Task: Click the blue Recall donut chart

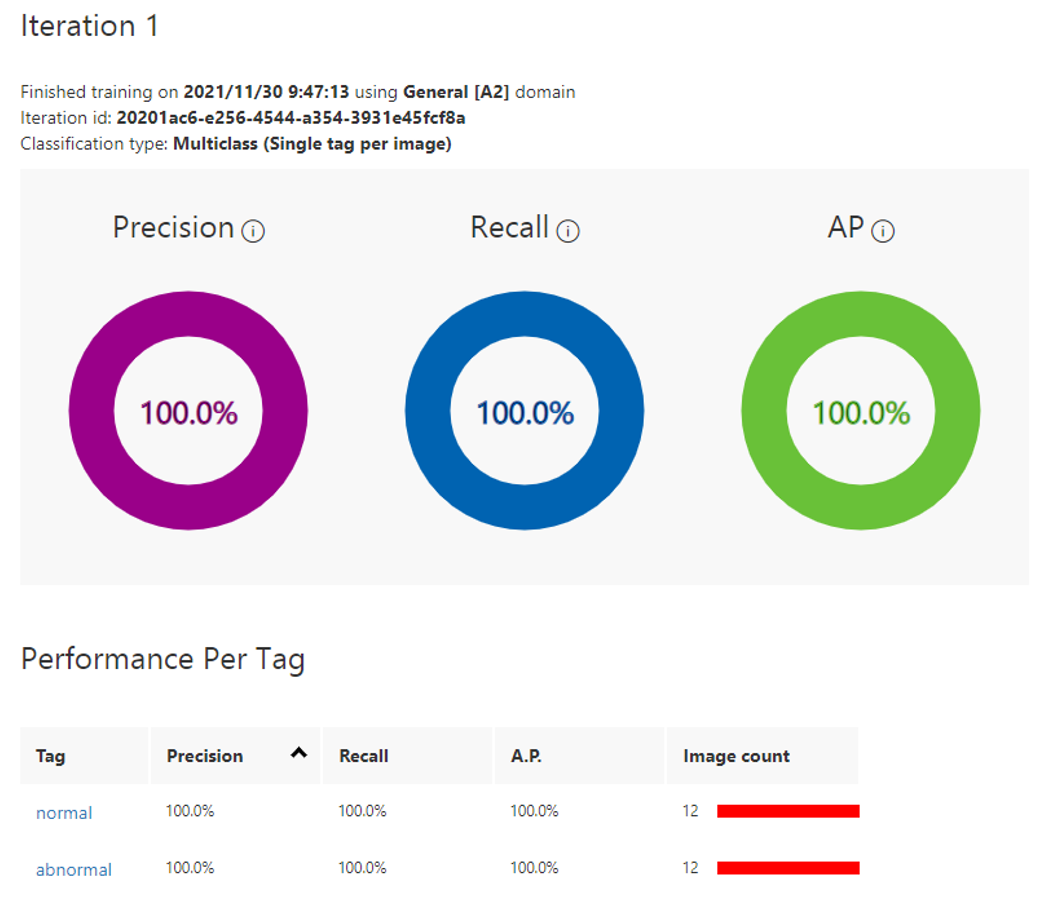Action: (x=525, y=410)
